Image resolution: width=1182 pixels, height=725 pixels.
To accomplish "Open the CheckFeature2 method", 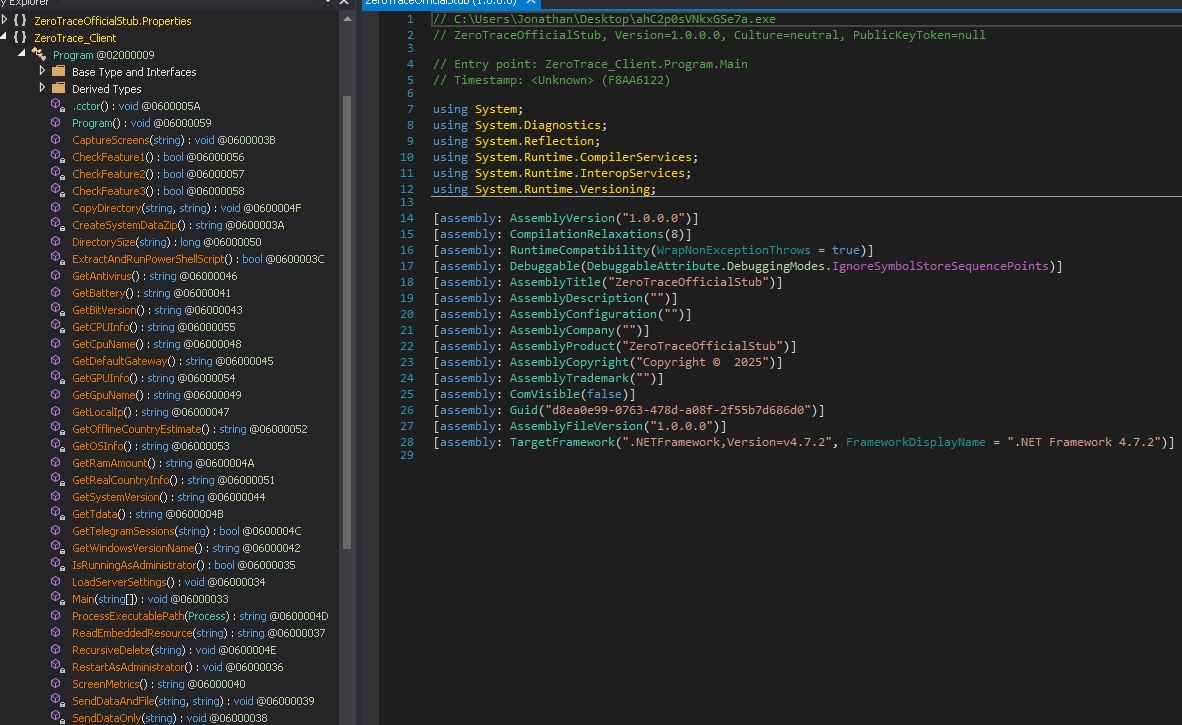I will tap(158, 174).
